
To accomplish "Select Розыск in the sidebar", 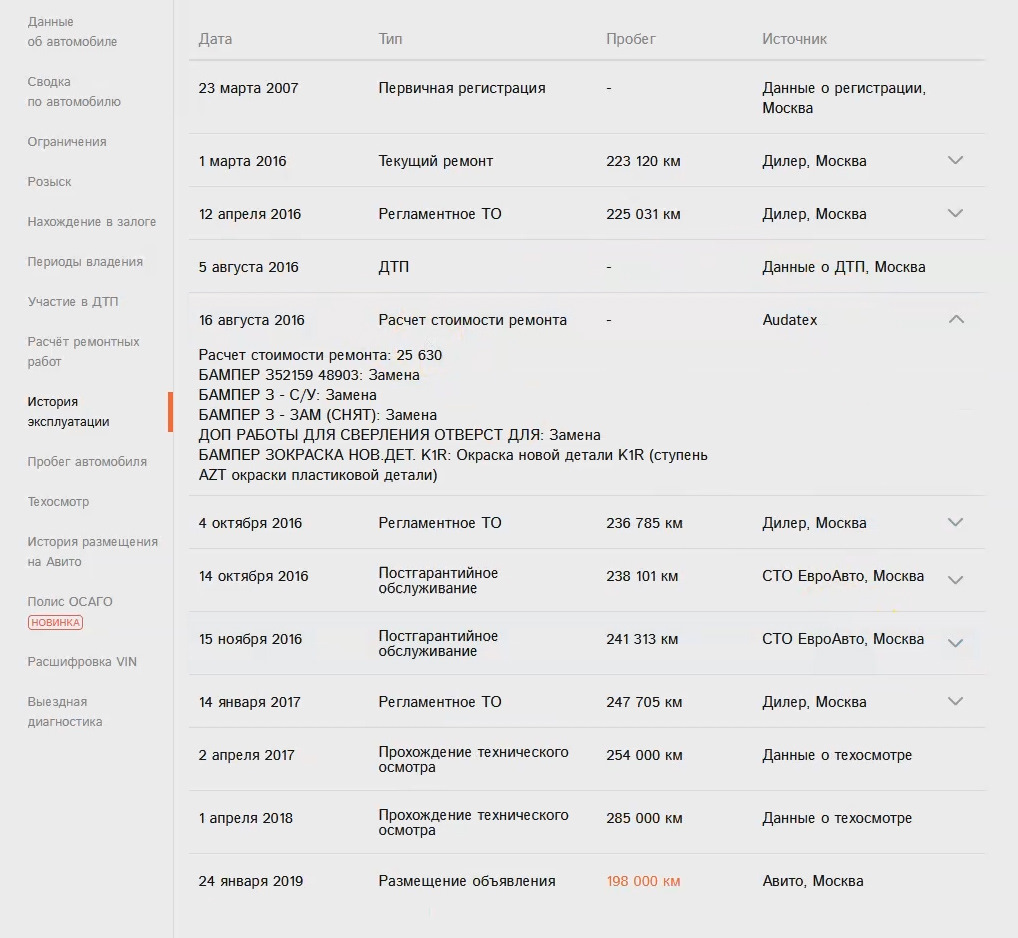I will (x=50, y=182).
